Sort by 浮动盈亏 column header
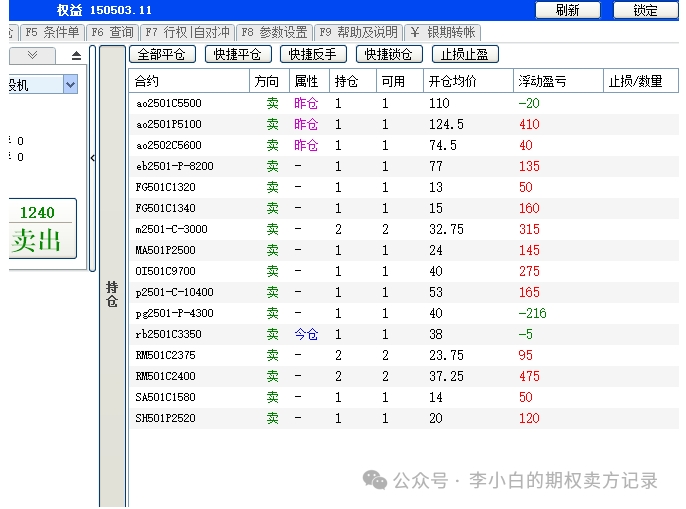686x509 pixels. click(x=558, y=81)
